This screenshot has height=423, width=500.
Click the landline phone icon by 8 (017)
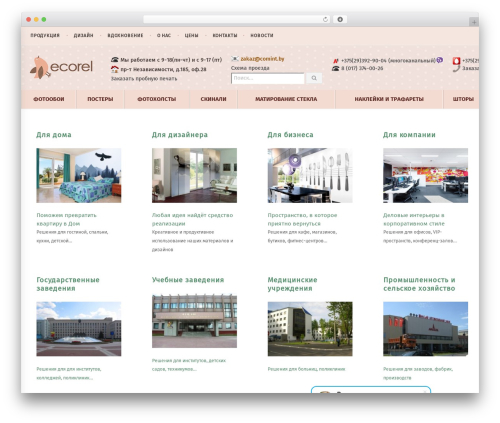pos(335,68)
